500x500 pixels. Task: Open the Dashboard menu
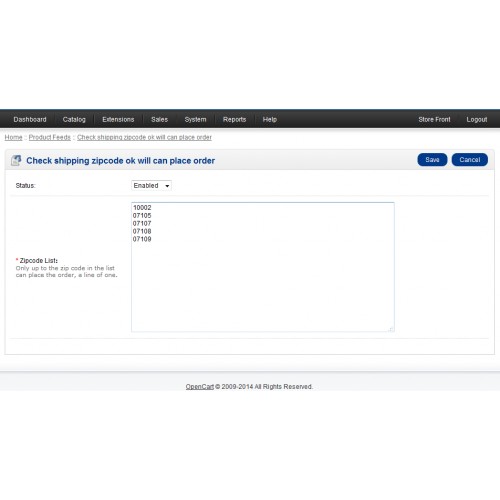coord(30,119)
